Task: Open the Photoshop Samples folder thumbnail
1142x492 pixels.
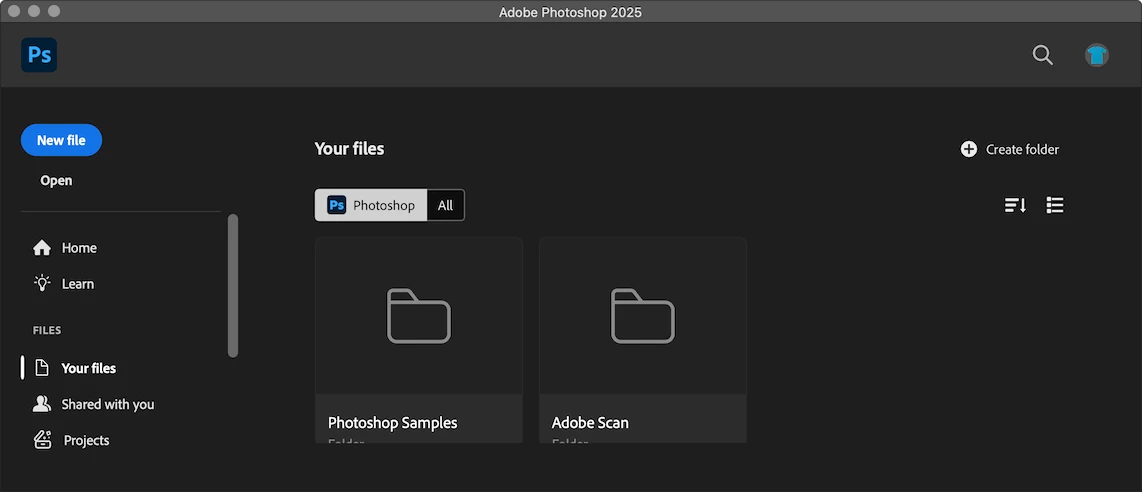Action: pos(419,316)
